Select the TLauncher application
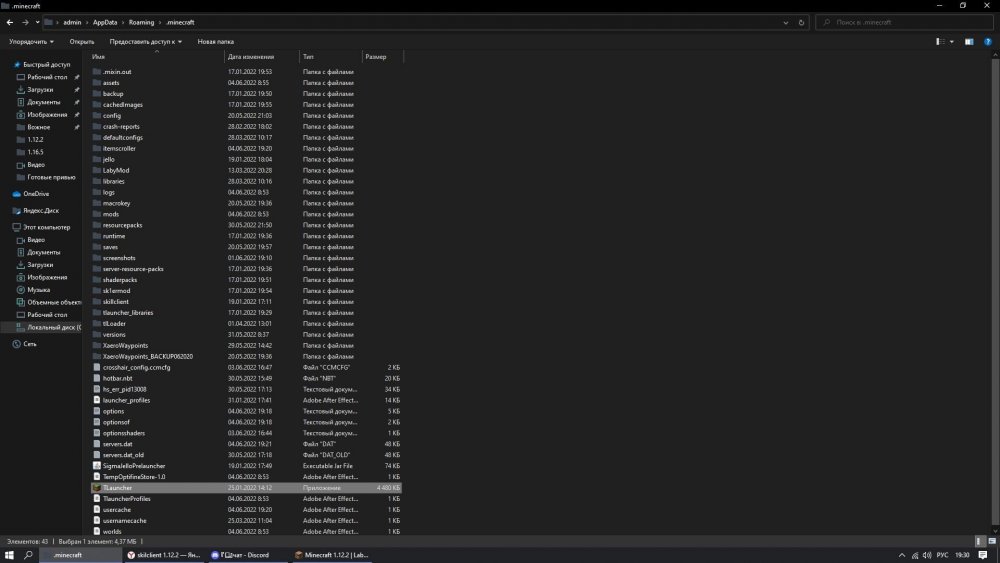 point(246,488)
